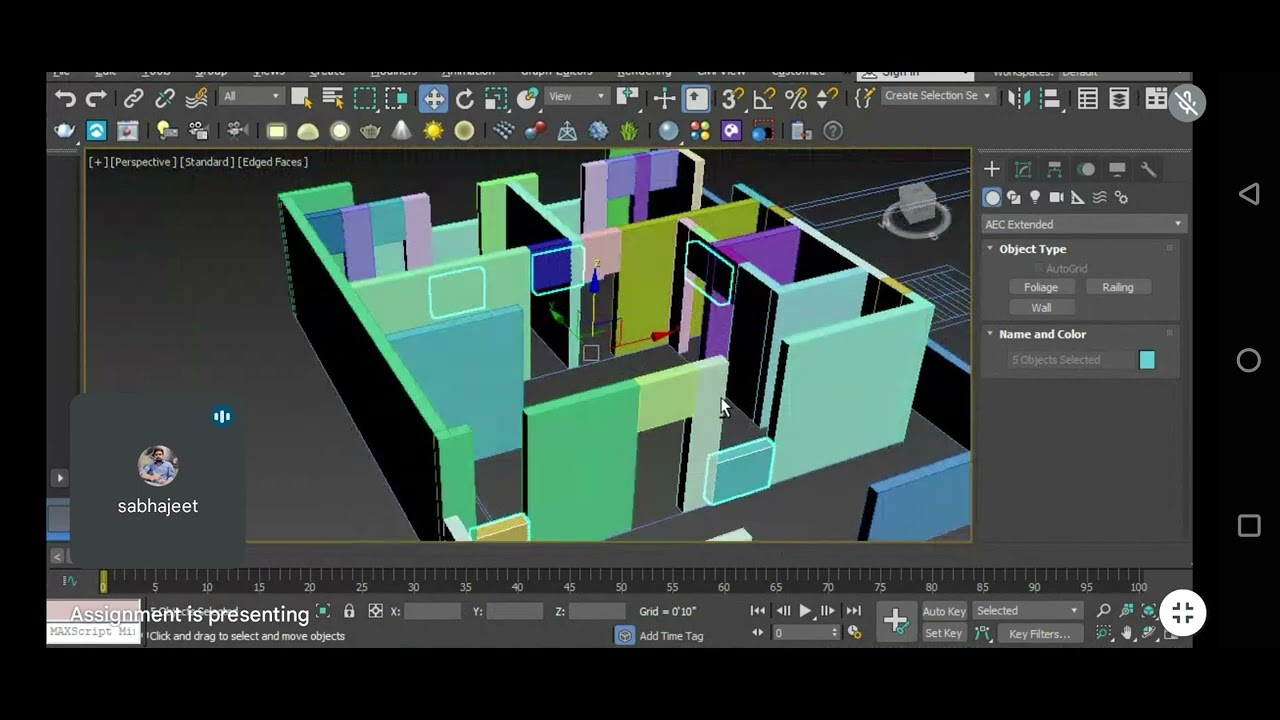Activate the Select and Scale tool

click(x=497, y=98)
